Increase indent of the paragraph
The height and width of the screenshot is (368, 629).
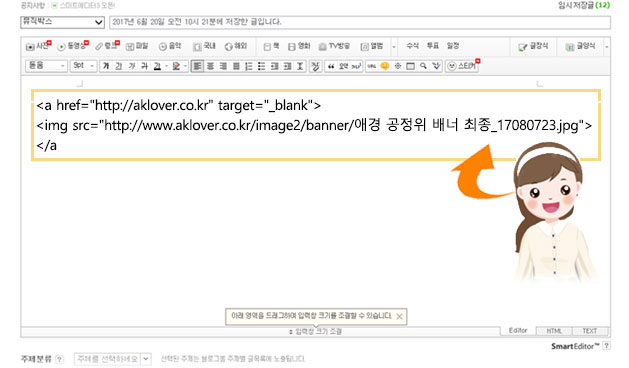click(287, 66)
